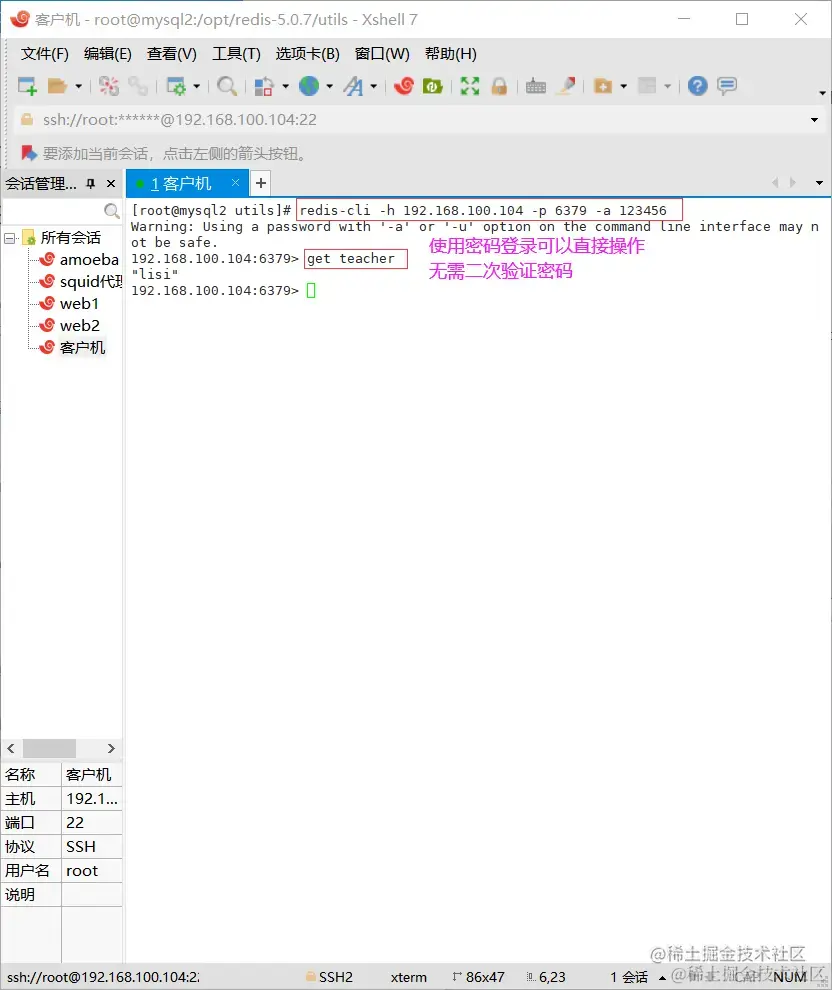Viewport: 832px width, 990px height.
Task: Open help with blue question mark icon
Action: [x=698, y=86]
